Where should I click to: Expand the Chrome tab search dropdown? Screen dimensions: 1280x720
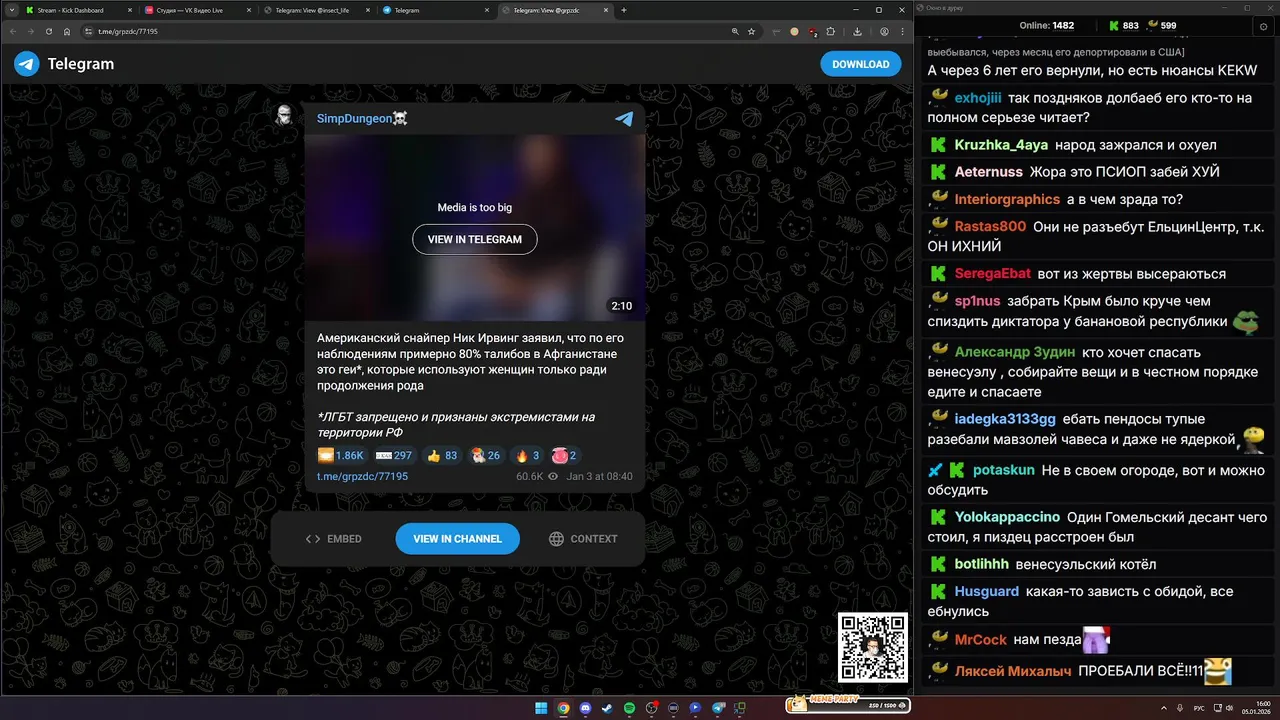tap(10, 10)
